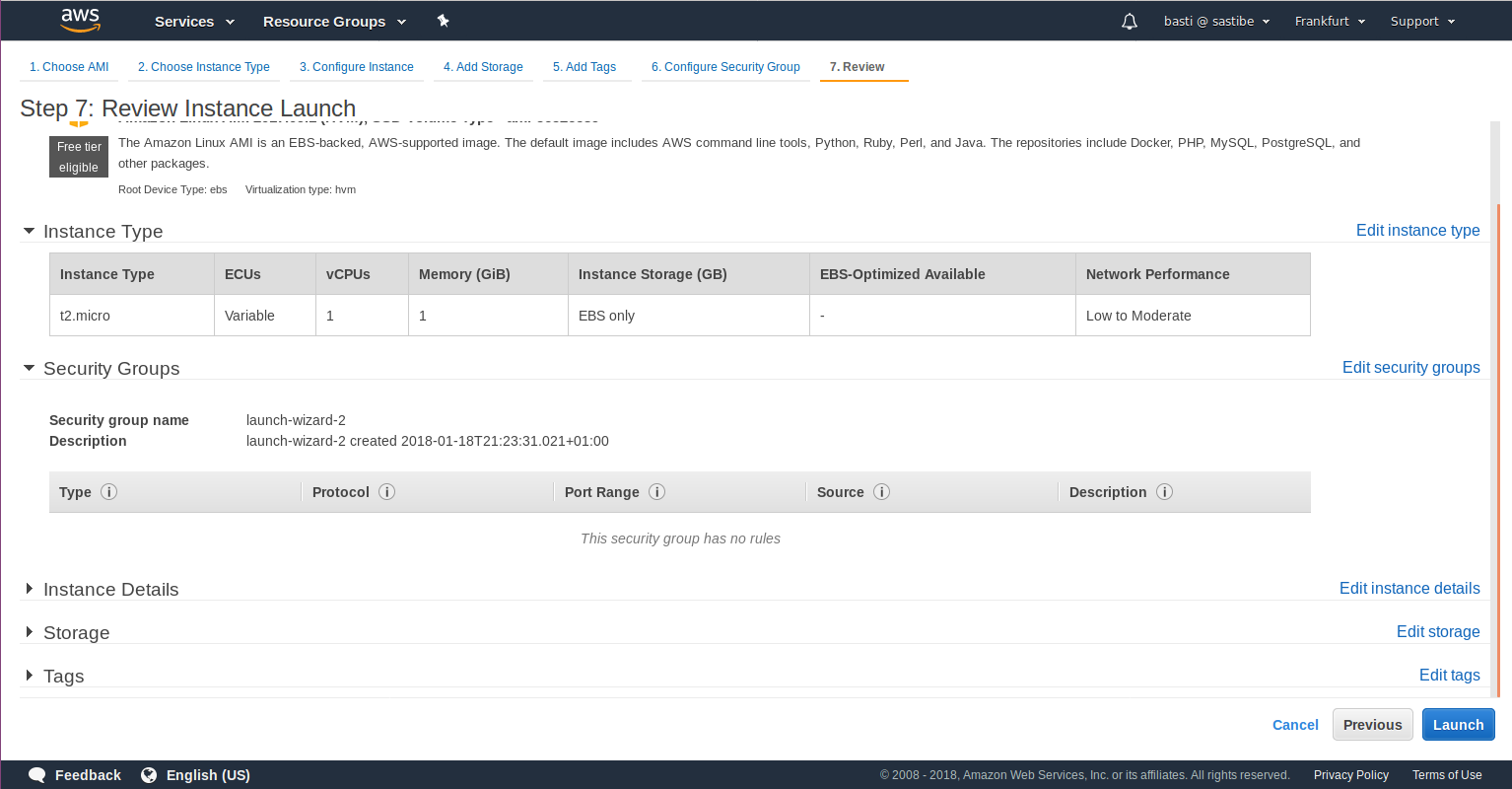Go to step 6. Configure Security Group
Viewport: 1512px width, 789px height.
pyautogui.click(x=725, y=67)
